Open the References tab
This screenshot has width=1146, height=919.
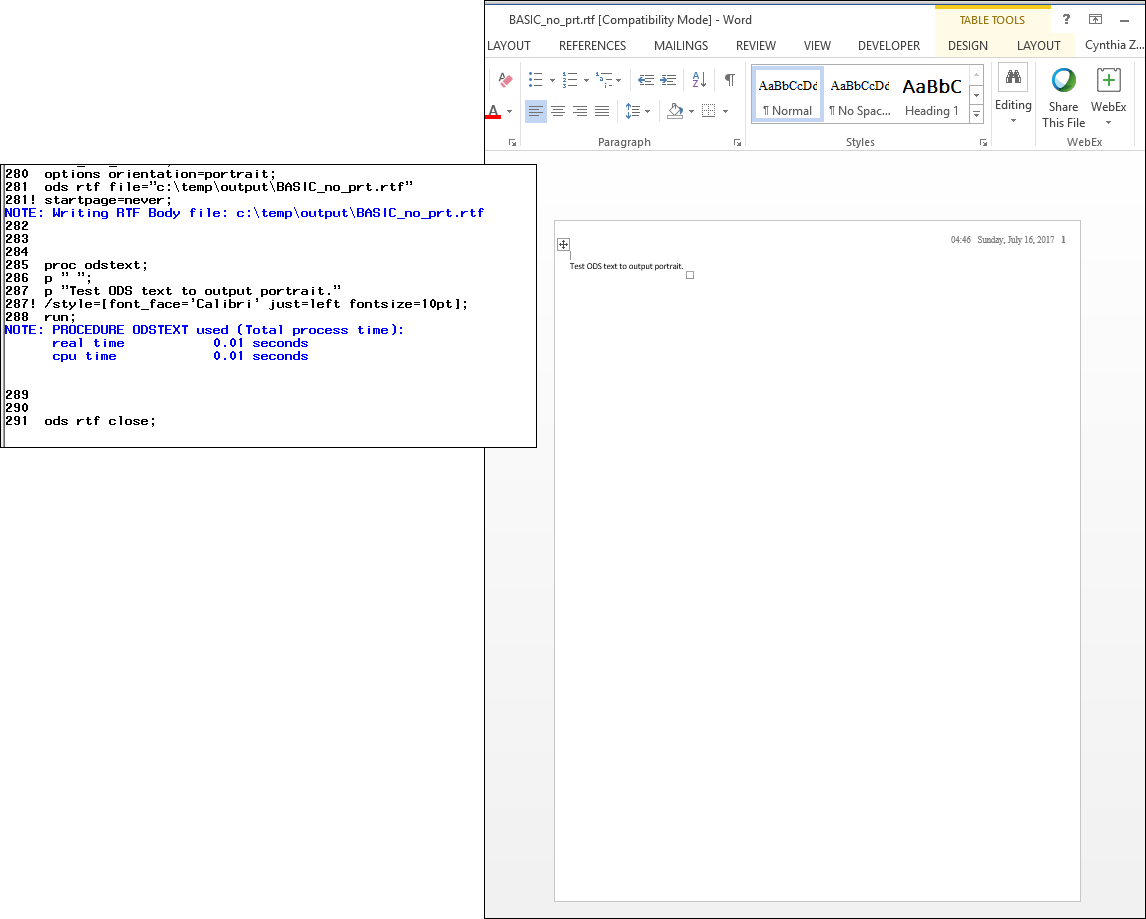click(x=592, y=45)
